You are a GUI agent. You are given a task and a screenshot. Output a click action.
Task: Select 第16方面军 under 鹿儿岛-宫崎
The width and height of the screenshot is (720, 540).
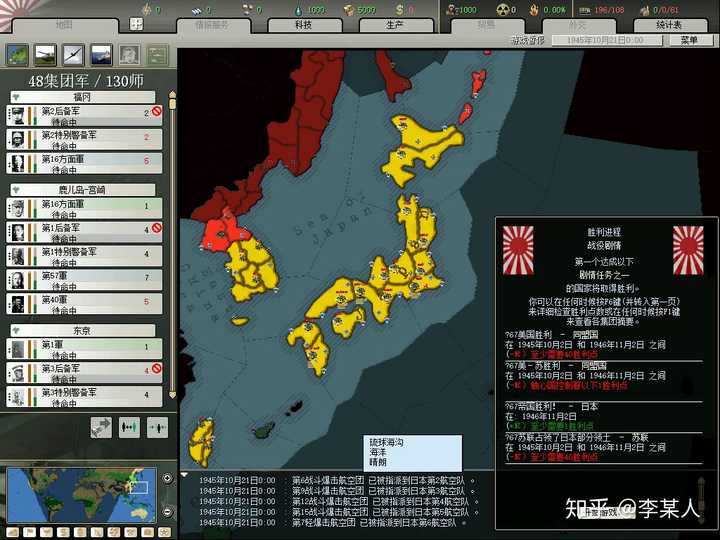click(84, 208)
